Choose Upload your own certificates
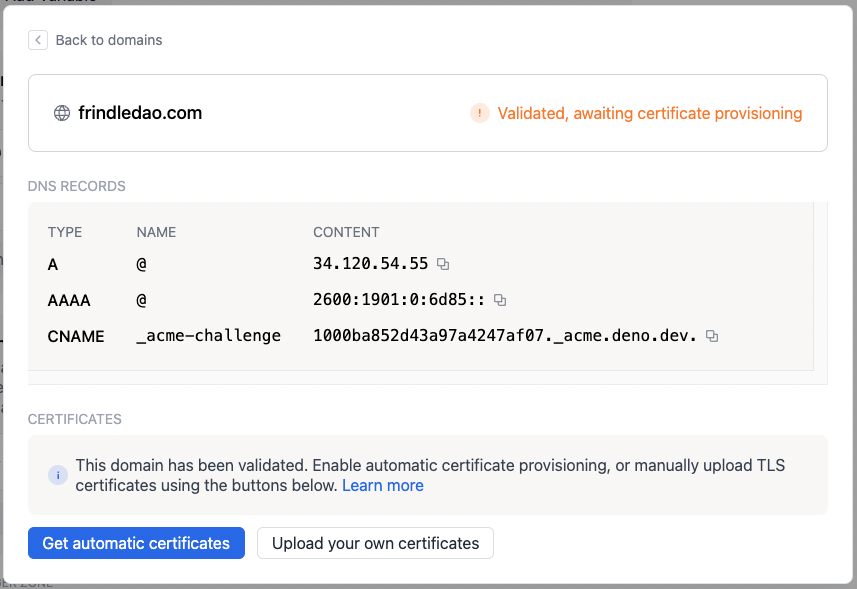Image resolution: width=857 pixels, height=589 pixels. coord(375,543)
